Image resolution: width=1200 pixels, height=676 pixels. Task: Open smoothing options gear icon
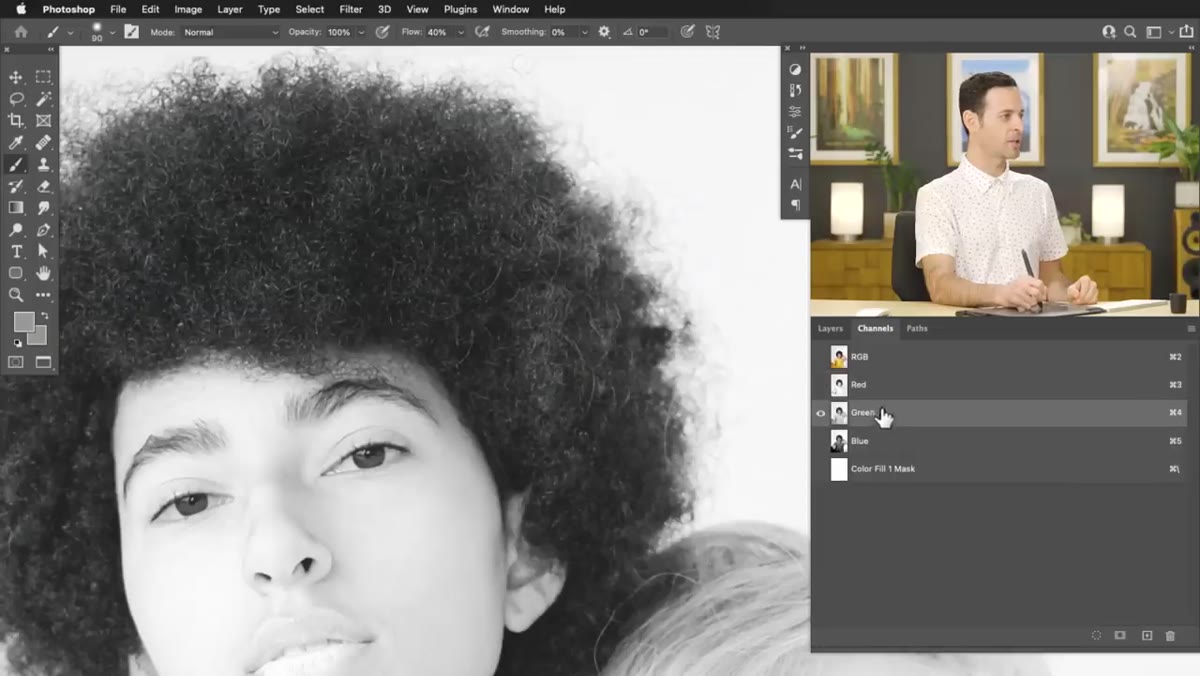604,32
